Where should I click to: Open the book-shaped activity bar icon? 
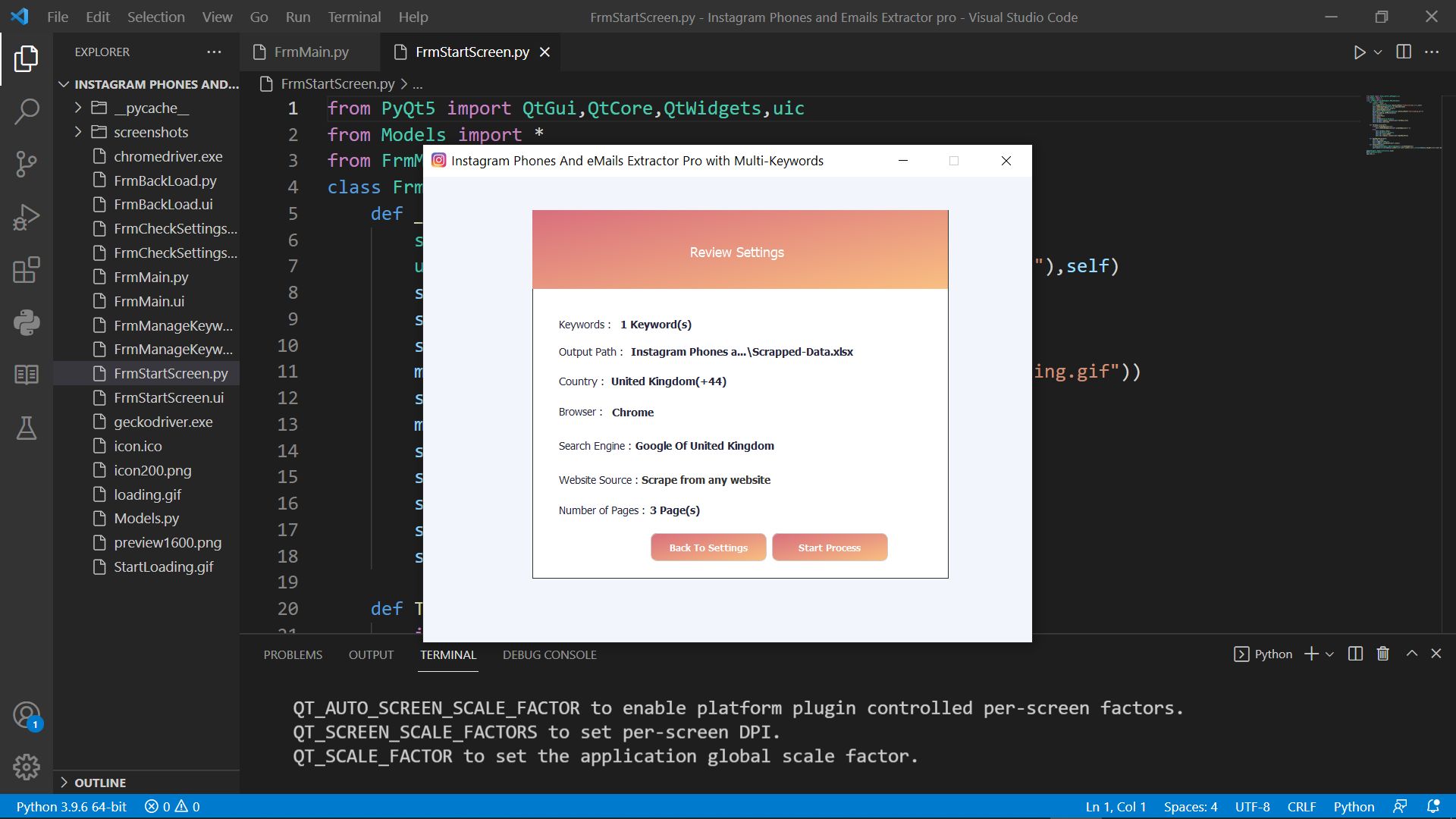pyautogui.click(x=27, y=375)
